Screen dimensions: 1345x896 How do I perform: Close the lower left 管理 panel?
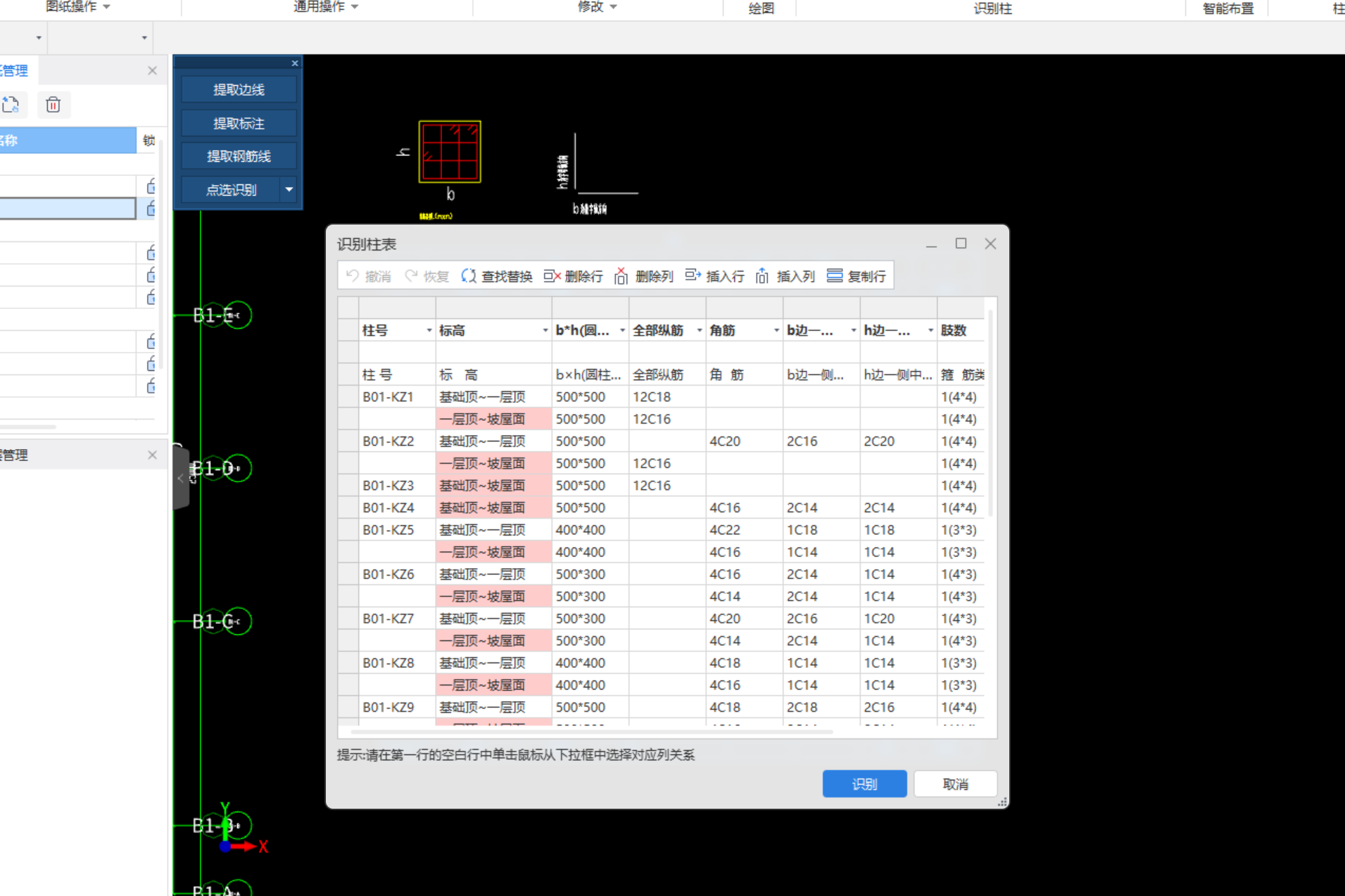click(x=152, y=455)
